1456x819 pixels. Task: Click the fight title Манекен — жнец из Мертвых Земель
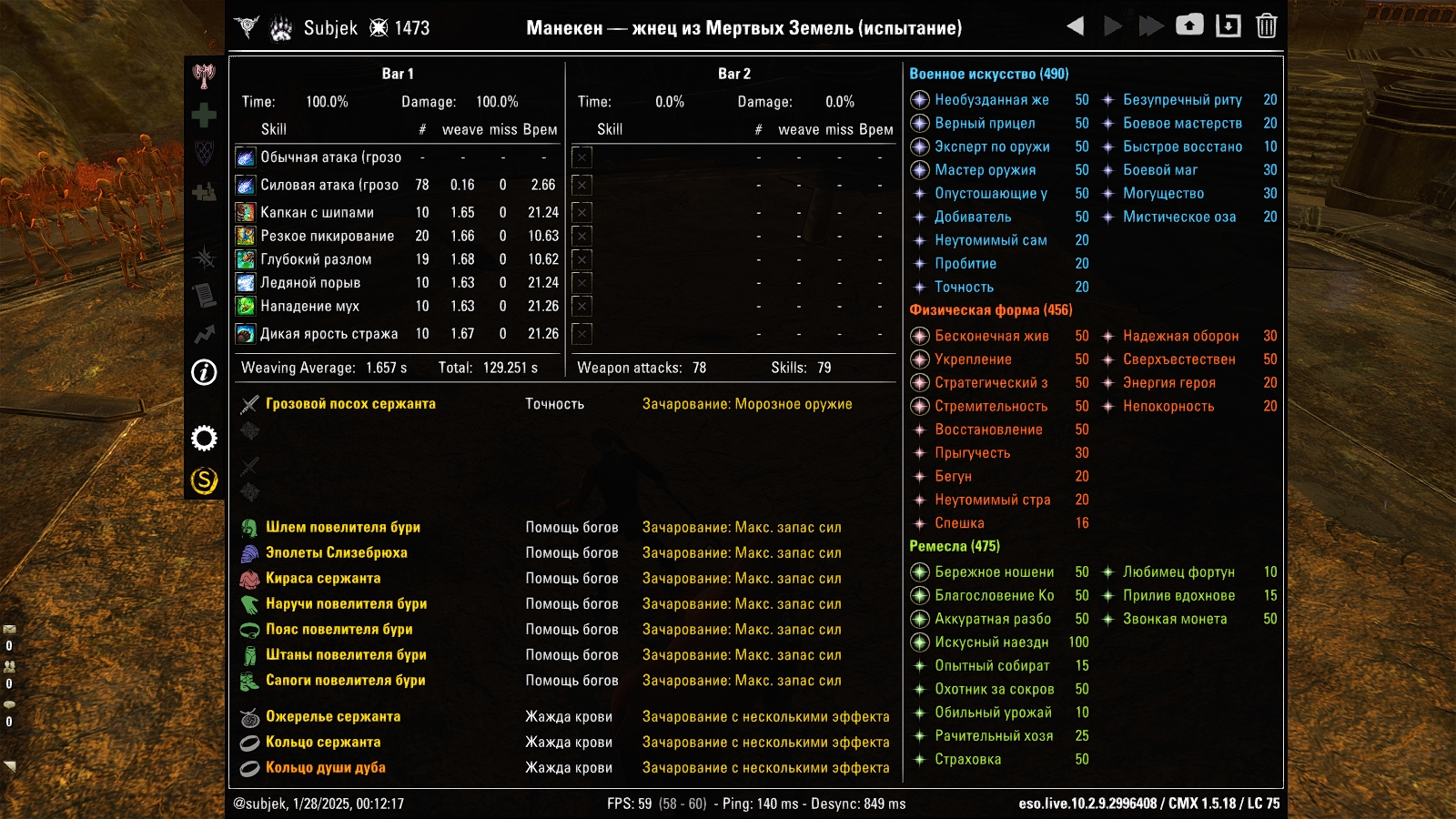743,28
